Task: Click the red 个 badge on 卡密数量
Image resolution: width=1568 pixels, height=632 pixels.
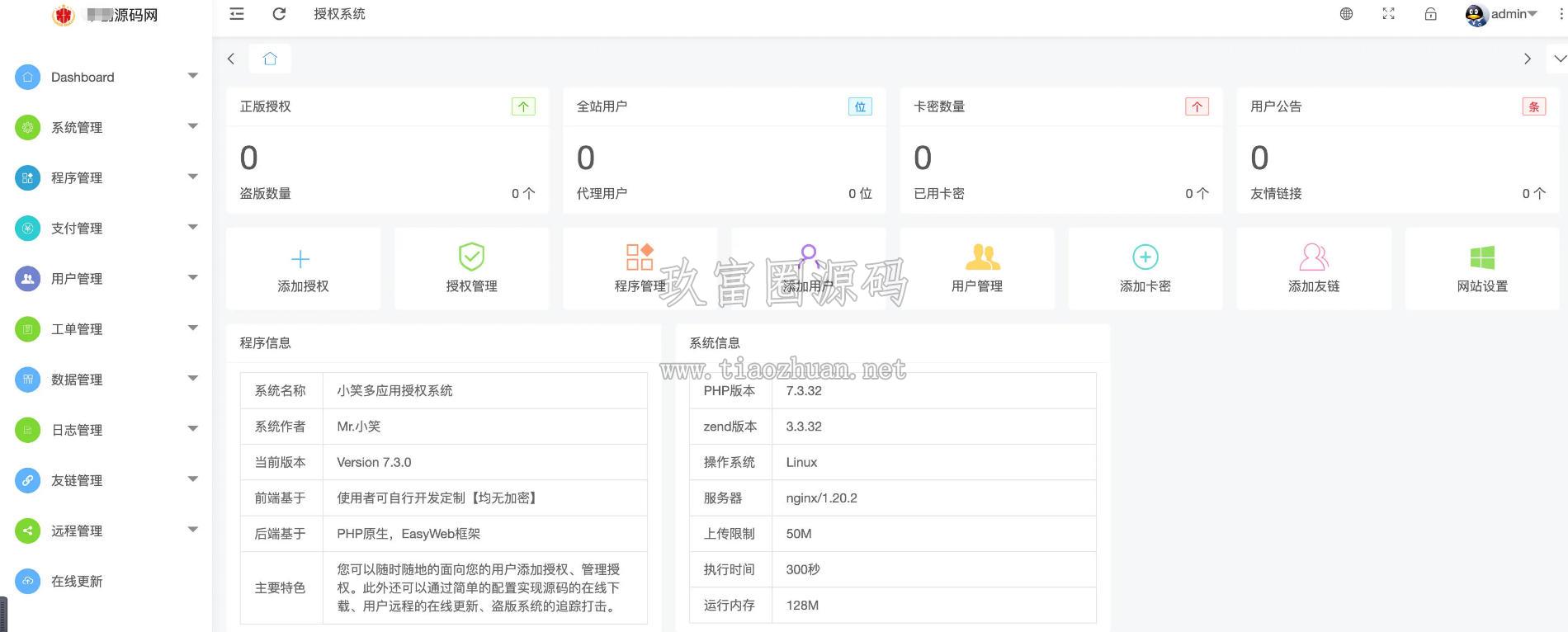Action: point(1197,106)
